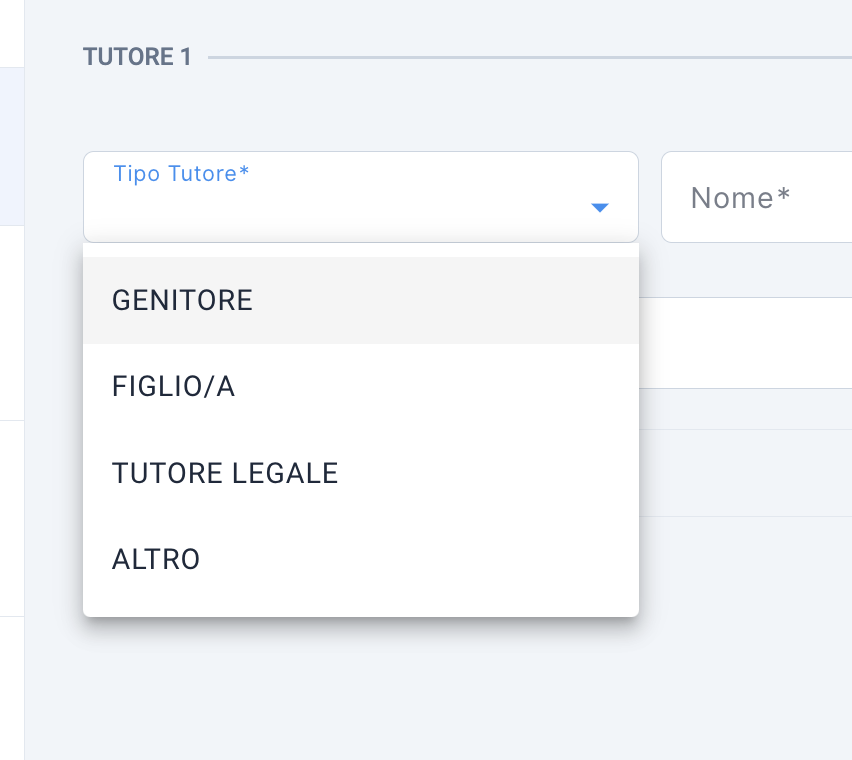The width and height of the screenshot is (852, 760).
Task: Click the Nome* placeholder text
Action: click(x=740, y=198)
